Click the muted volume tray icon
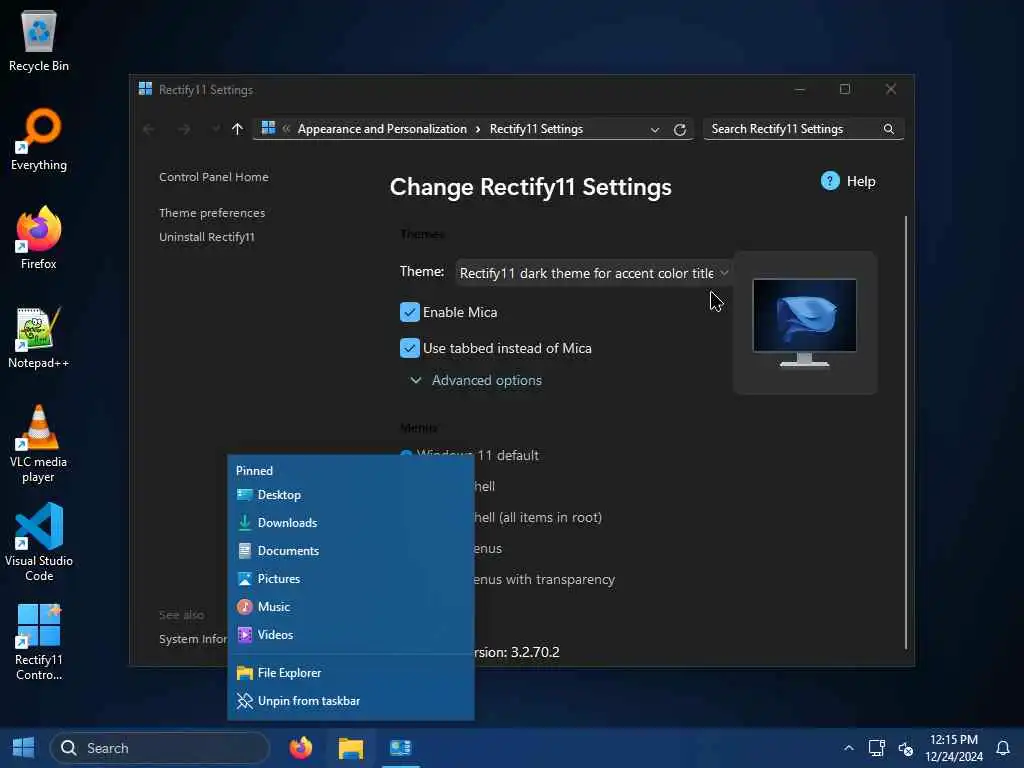 coord(905,748)
